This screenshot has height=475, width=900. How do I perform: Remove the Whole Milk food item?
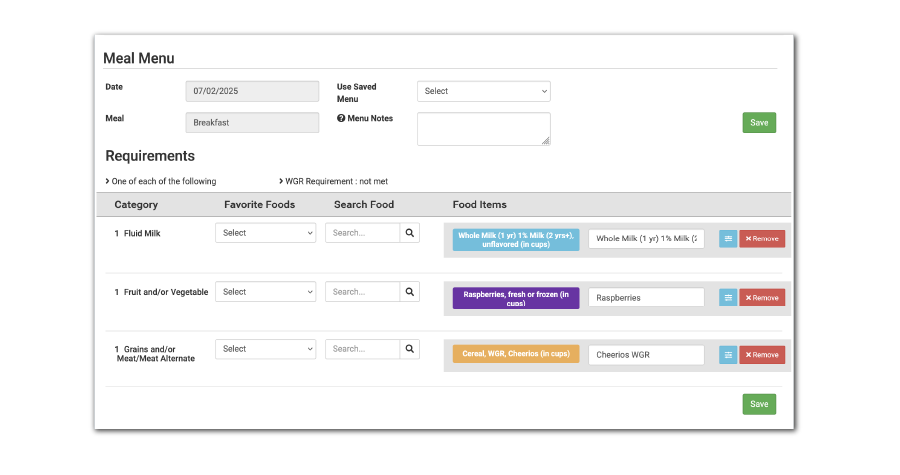[762, 239]
